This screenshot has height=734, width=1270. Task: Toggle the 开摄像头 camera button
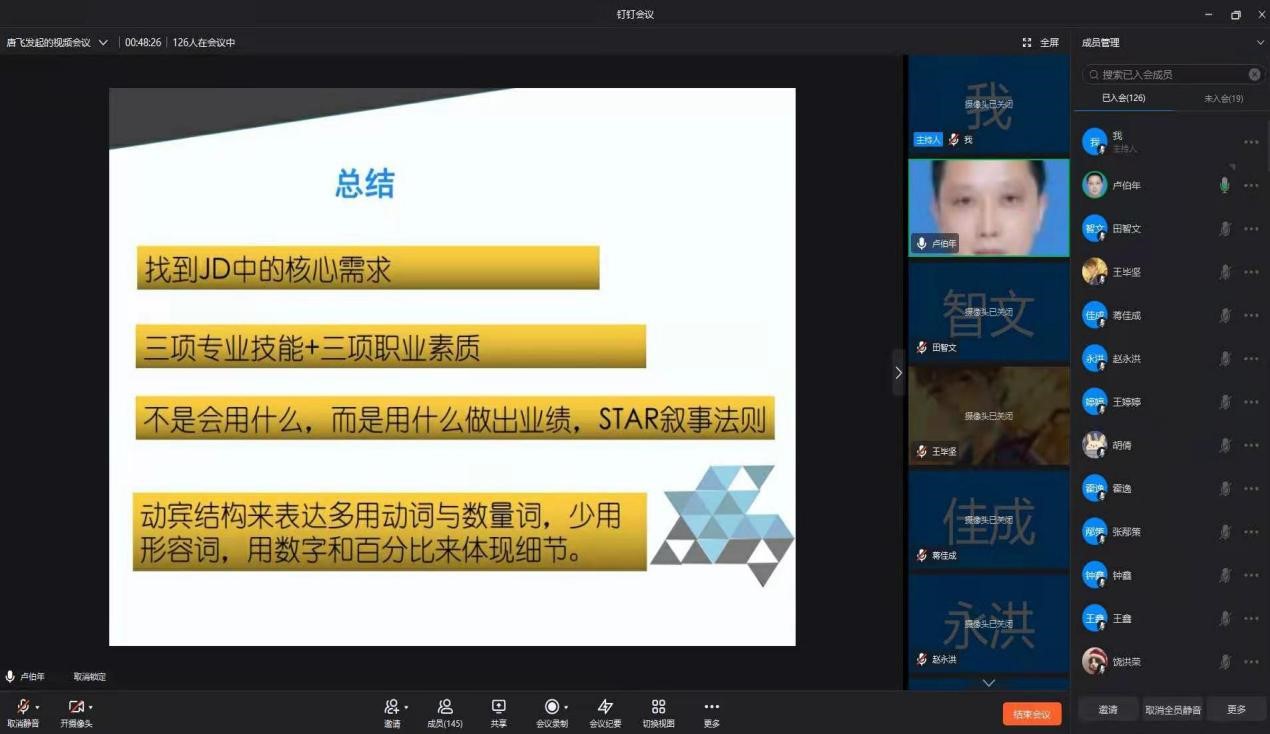click(75, 707)
